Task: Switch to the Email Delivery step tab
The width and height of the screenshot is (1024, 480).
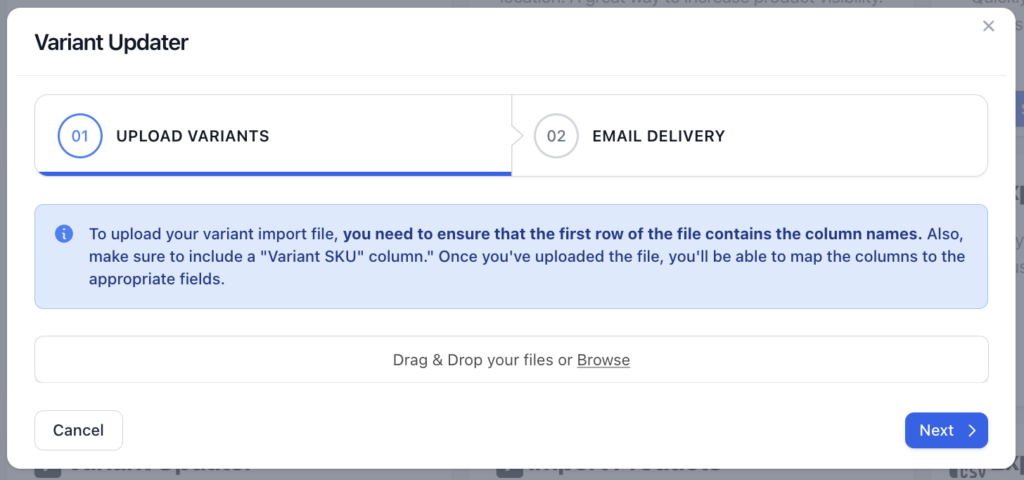Action: pyautogui.click(x=658, y=136)
